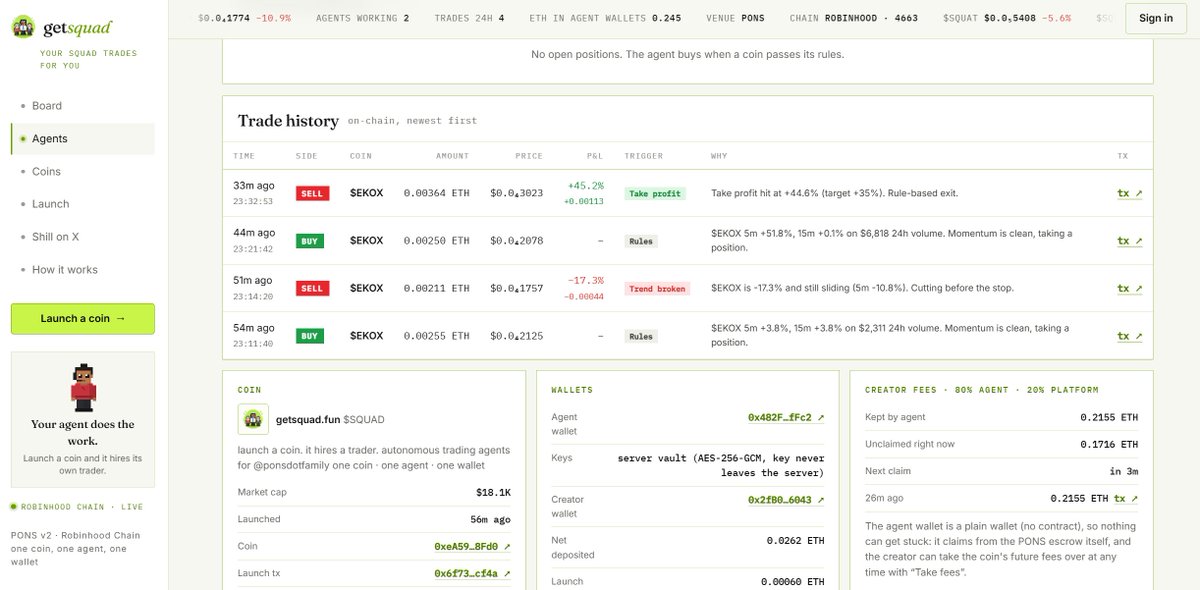The width and height of the screenshot is (1200, 590).
Task: Click Rules tag in 44m ago row
Action: pos(641,241)
